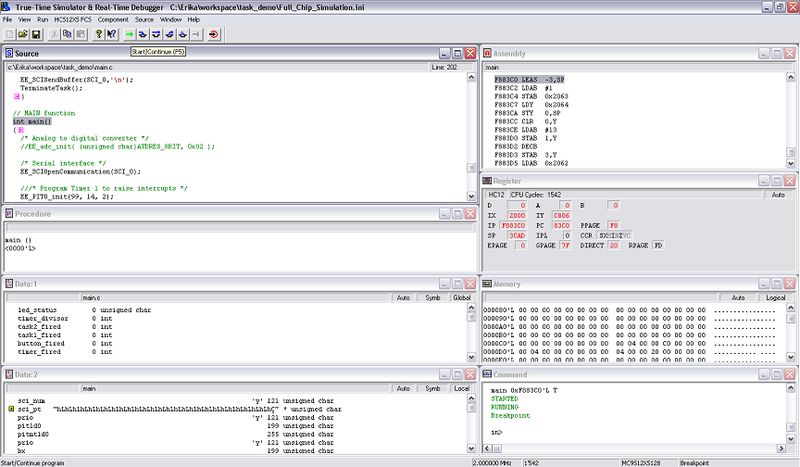Click the Single Step toolbar icon
This screenshot has width=800, height=467.
click(x=143, y=34)
